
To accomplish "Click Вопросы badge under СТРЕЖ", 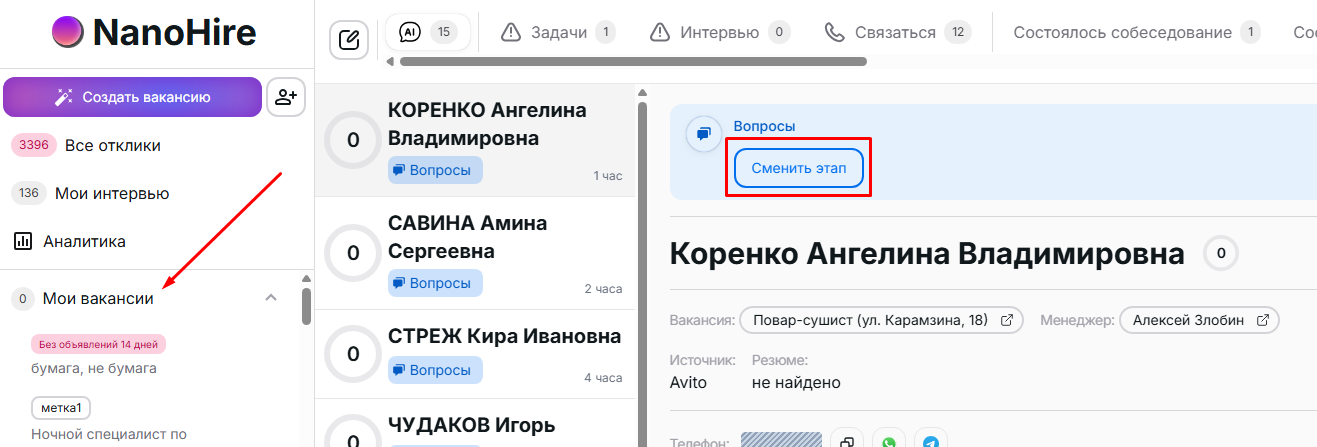I will pos(435,370).
